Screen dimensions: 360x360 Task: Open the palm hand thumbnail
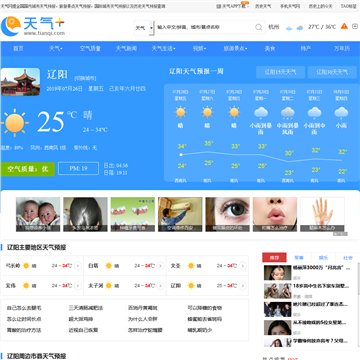pos(322,214)
